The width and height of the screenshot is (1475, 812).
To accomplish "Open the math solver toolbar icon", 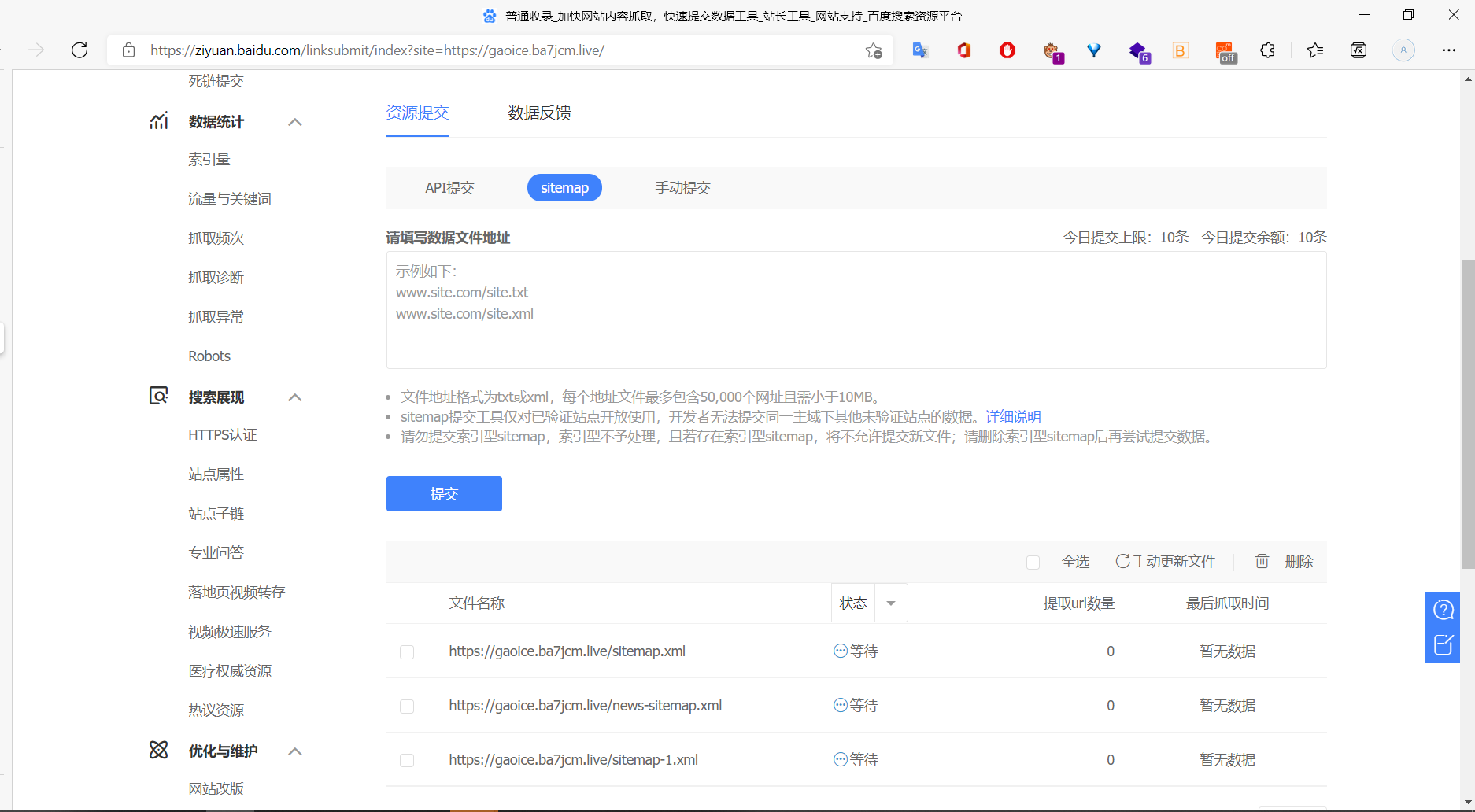I will 1359,50.
